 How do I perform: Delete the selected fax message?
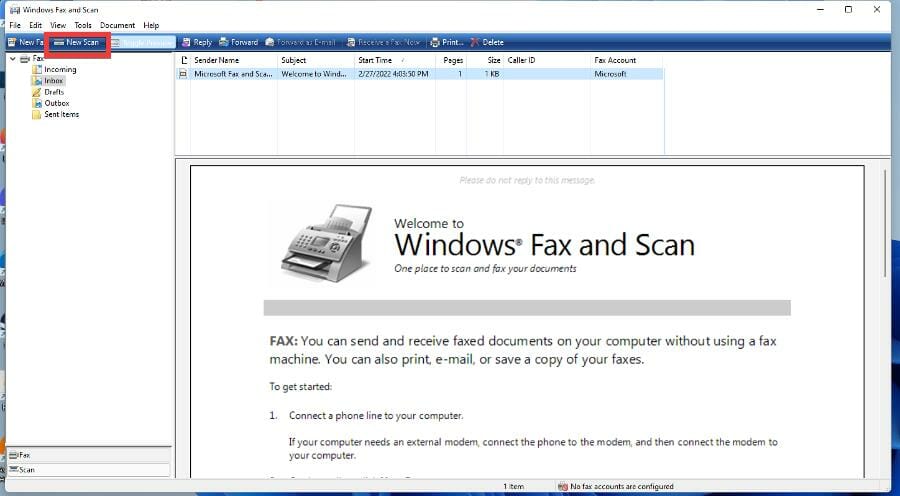(x=487, y=42)
